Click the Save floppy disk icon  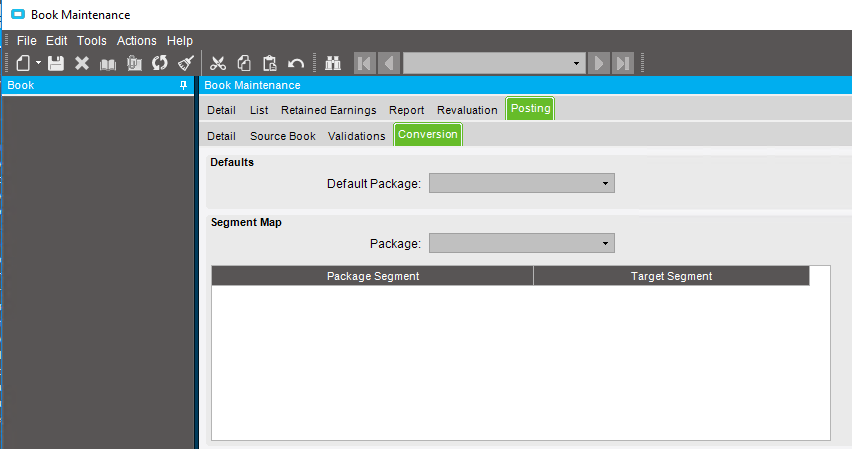pyautogui.click(x=56, y=63)
